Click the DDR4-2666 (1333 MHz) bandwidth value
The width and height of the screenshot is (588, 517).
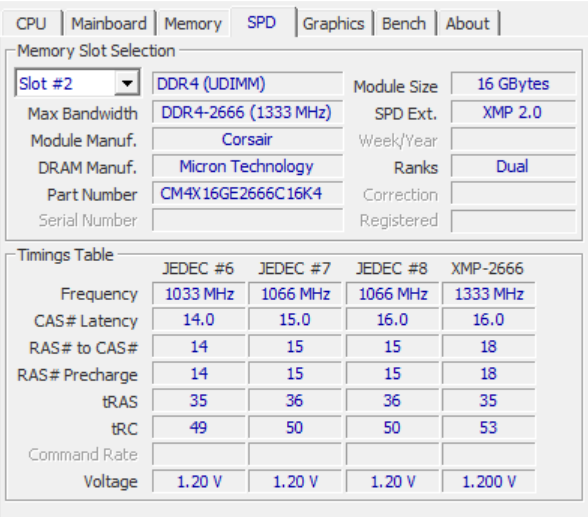248,112
